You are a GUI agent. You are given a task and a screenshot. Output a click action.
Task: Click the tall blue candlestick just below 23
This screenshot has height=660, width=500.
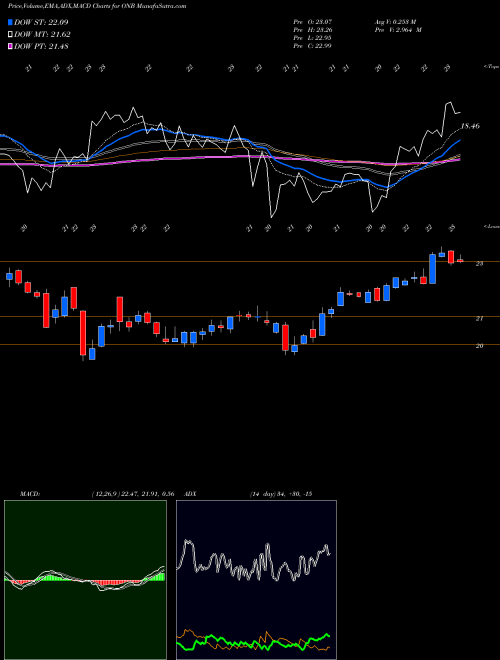[432, 269]
